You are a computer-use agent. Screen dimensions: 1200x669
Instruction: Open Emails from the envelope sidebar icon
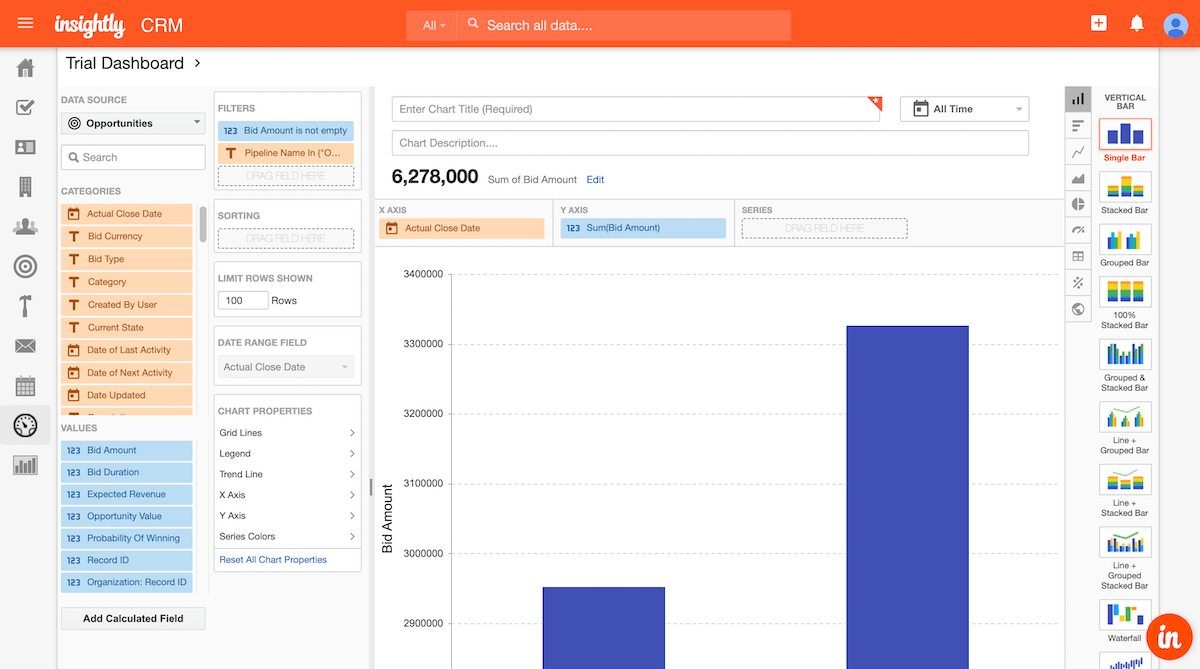(x=26, y=346)
